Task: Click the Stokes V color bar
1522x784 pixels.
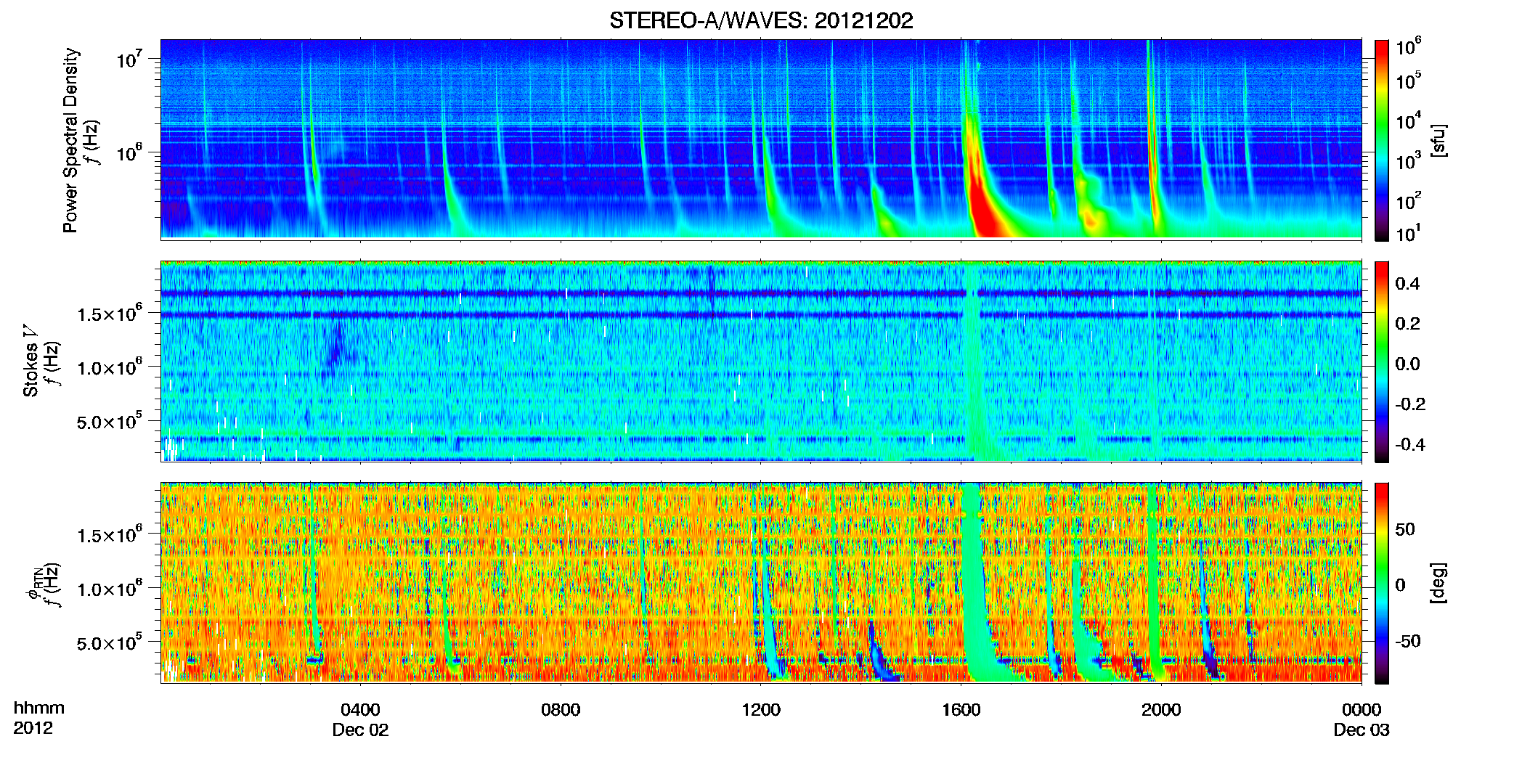Action: click(1382, 362)
